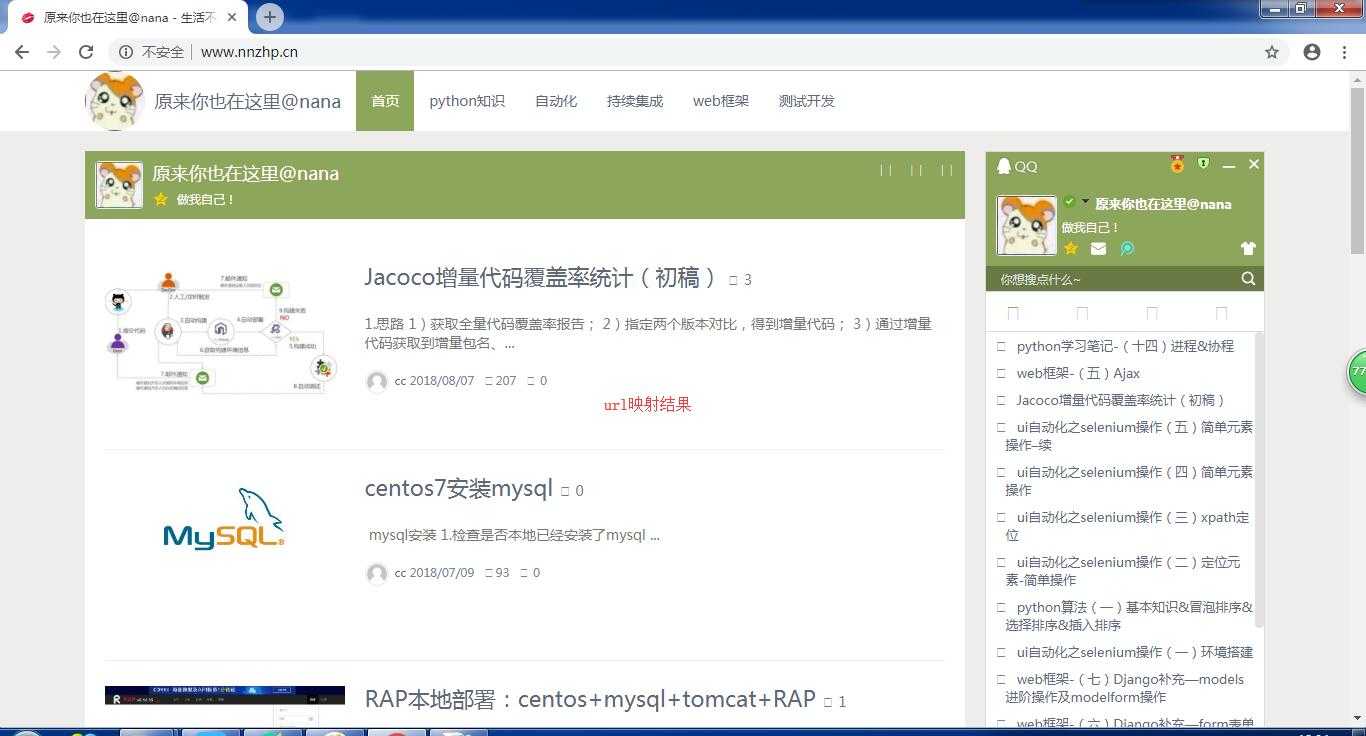Click the MySQL logo thumbnail
The image size is (1366, 736).
tap(224, 518)
